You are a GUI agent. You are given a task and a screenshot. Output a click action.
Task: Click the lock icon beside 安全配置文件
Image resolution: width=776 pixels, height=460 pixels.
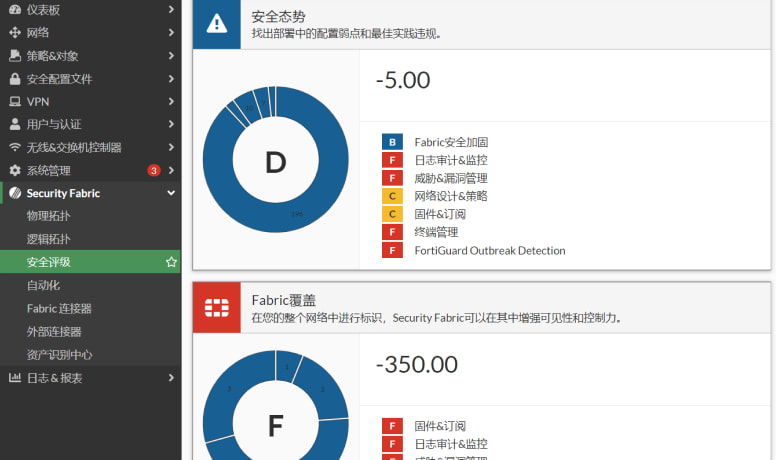coord(15,79)
